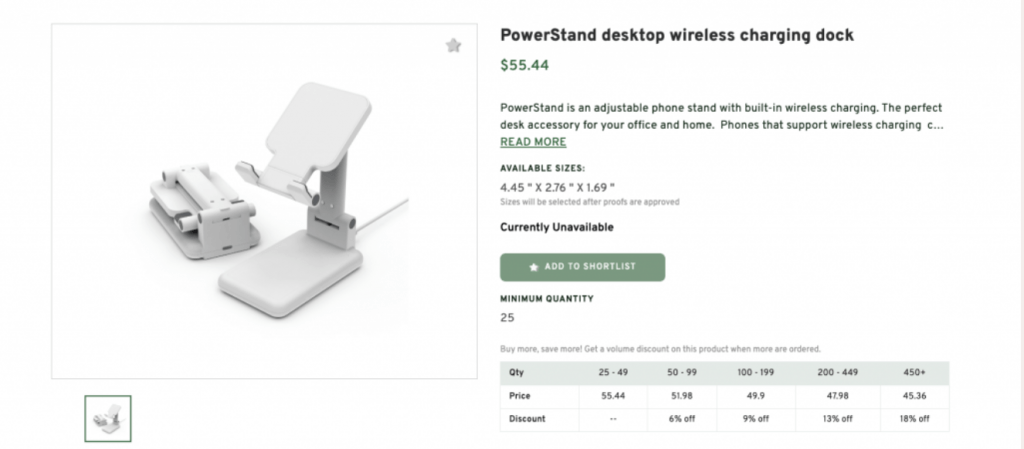Click the star icon in shortlist button
Viewport: 1024px width, 449px height.
[533, 267]
